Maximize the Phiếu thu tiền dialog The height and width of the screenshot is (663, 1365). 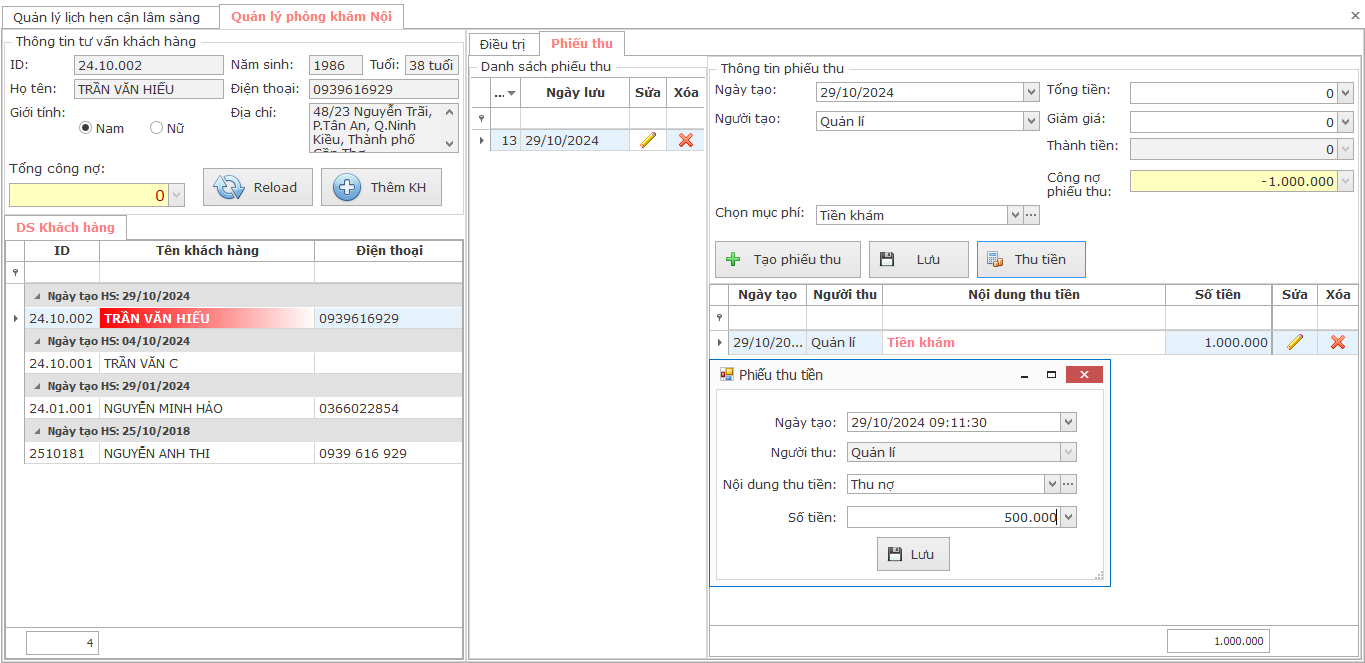coord(1051,375)
